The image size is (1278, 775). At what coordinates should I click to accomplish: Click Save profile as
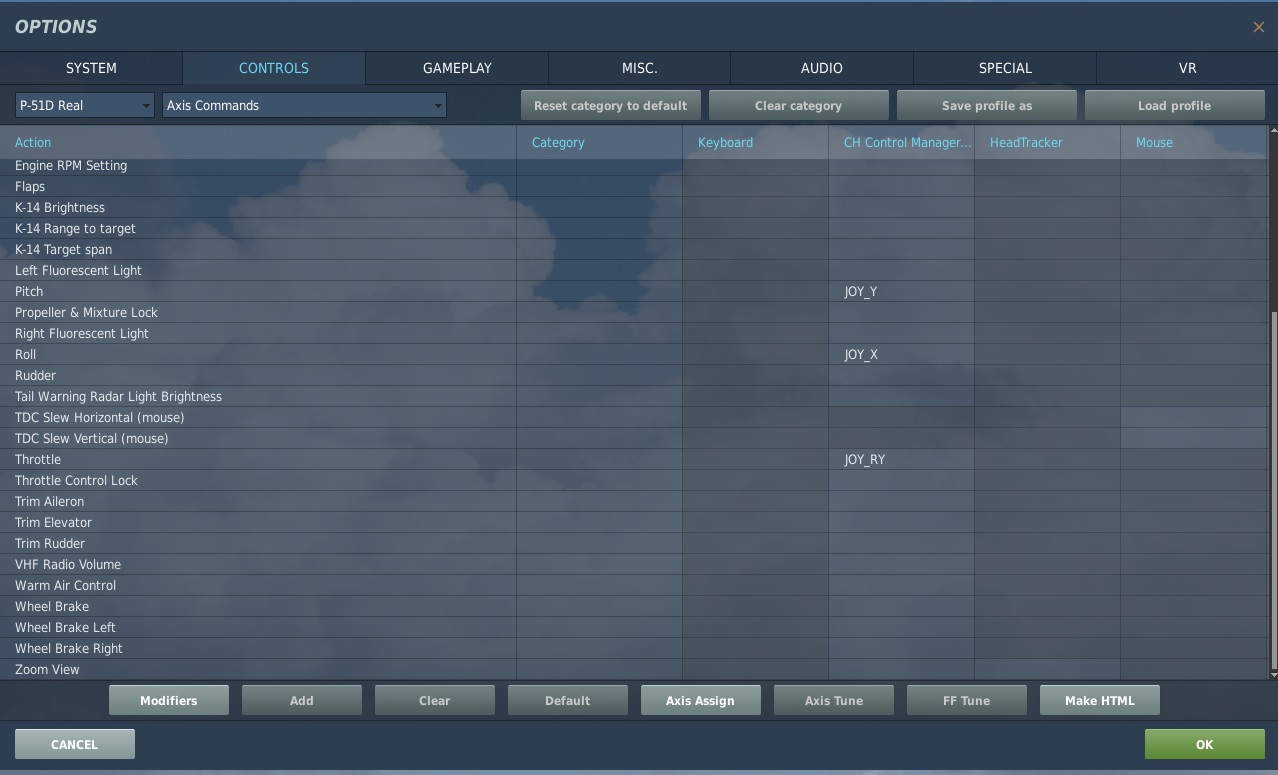pos(986,105)
